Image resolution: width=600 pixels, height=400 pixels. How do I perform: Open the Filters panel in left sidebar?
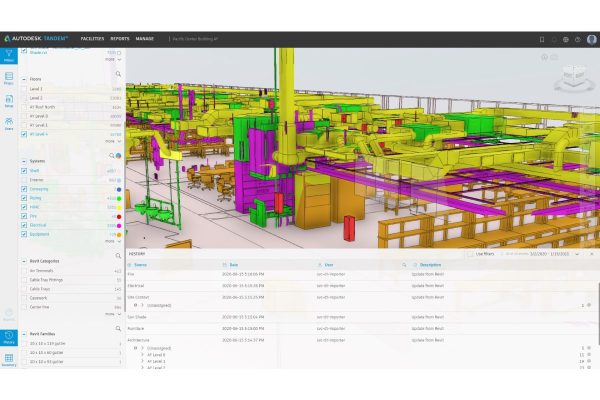[9, 56]
